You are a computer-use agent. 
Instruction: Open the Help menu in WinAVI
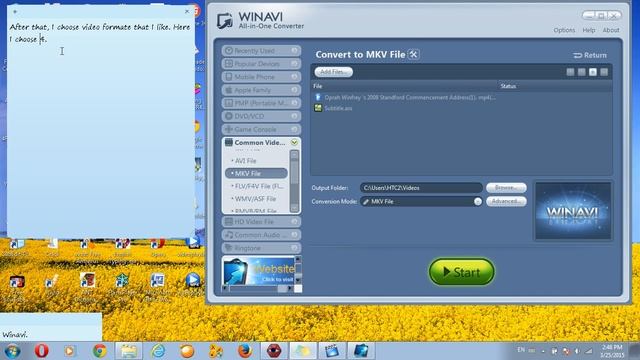(x=589, y=30)
